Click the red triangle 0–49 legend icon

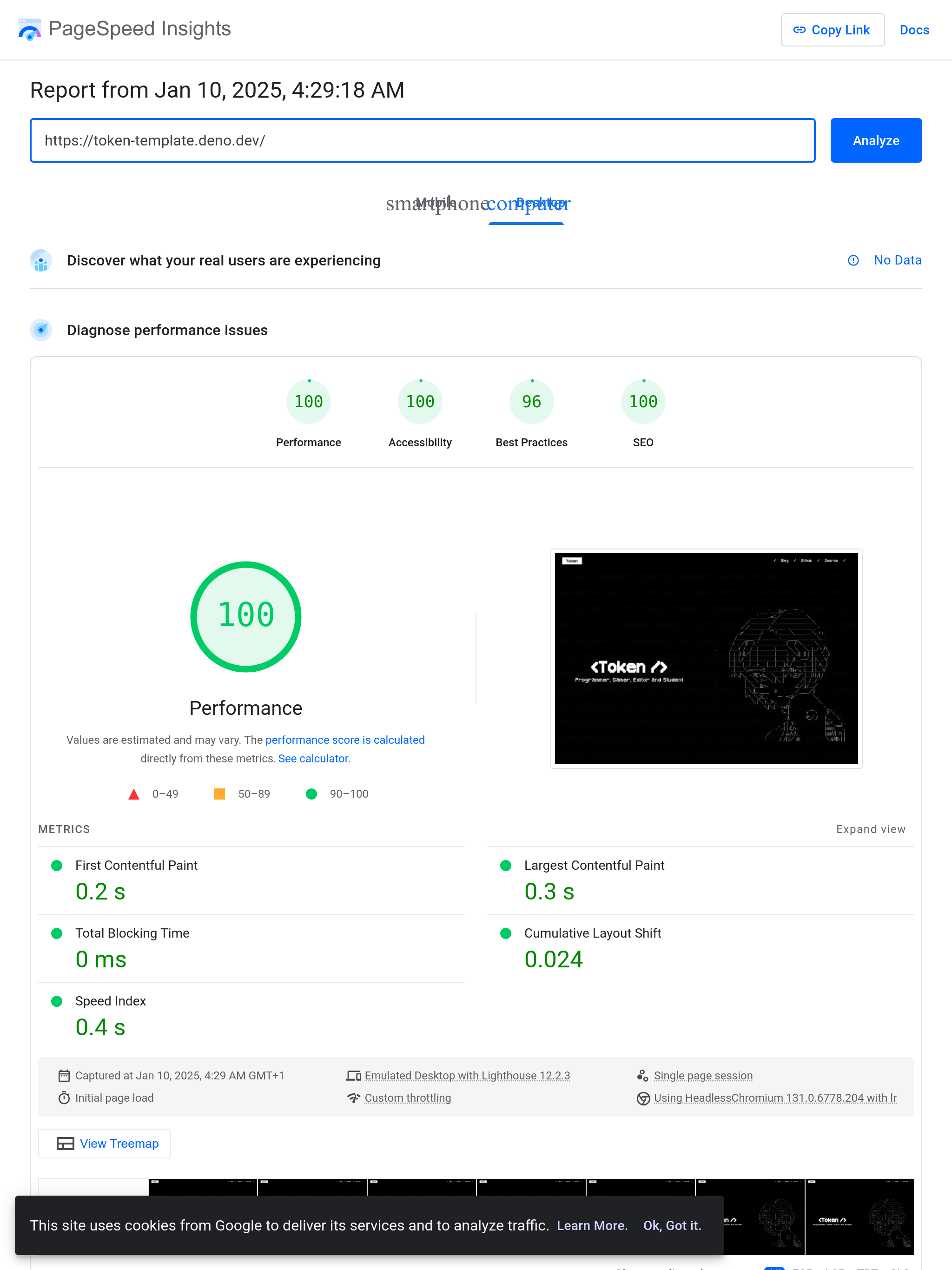pos(134,794)
